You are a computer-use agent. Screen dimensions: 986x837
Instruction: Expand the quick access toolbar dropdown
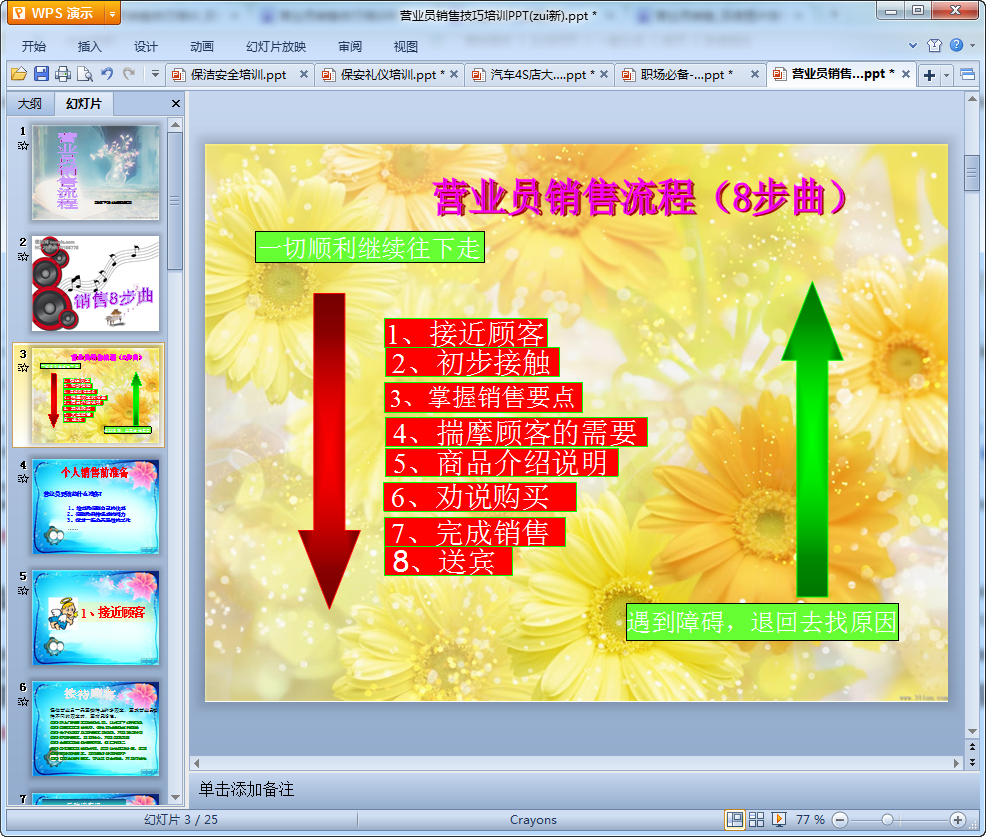155,74
